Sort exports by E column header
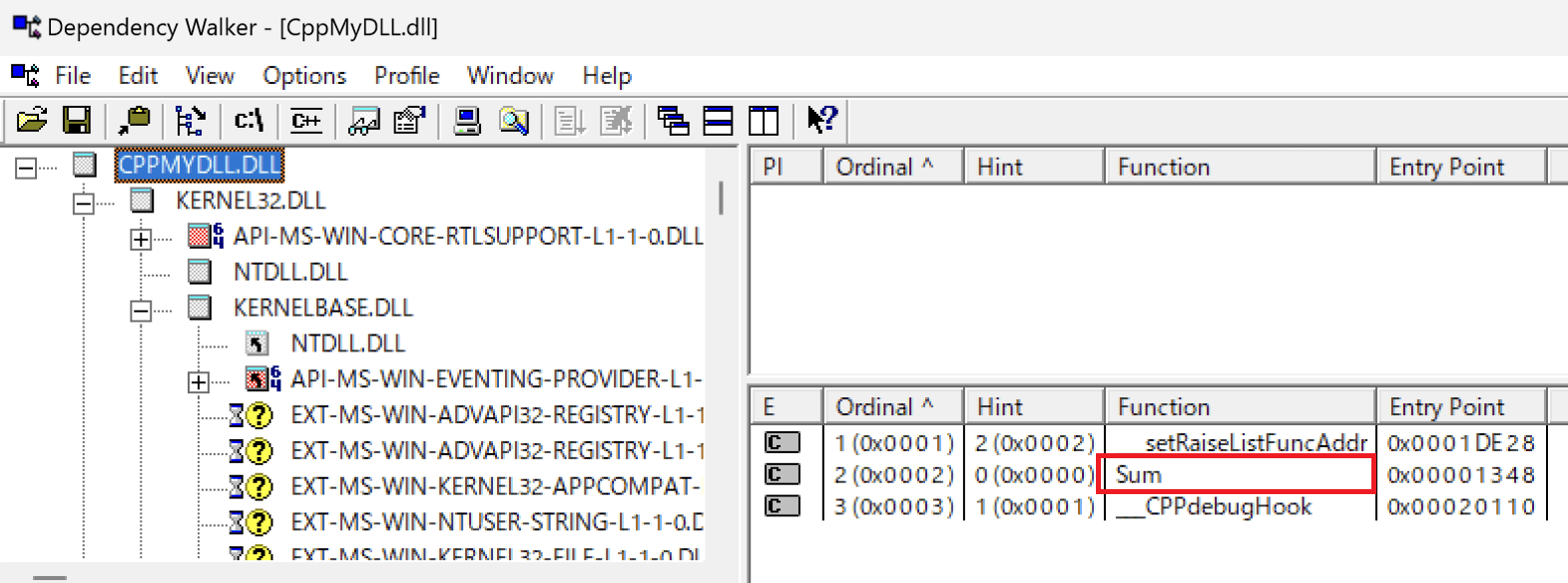The width and height of the screenshot is (1568, 583). tap(786, 406)
